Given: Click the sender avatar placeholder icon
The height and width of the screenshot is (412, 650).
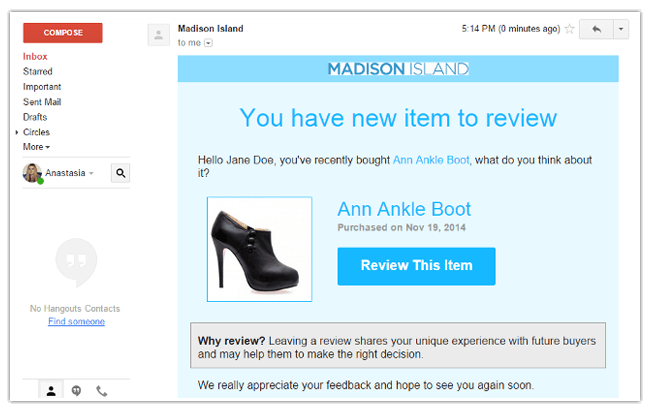Looking at the screenshot, I should coord(159,35).
